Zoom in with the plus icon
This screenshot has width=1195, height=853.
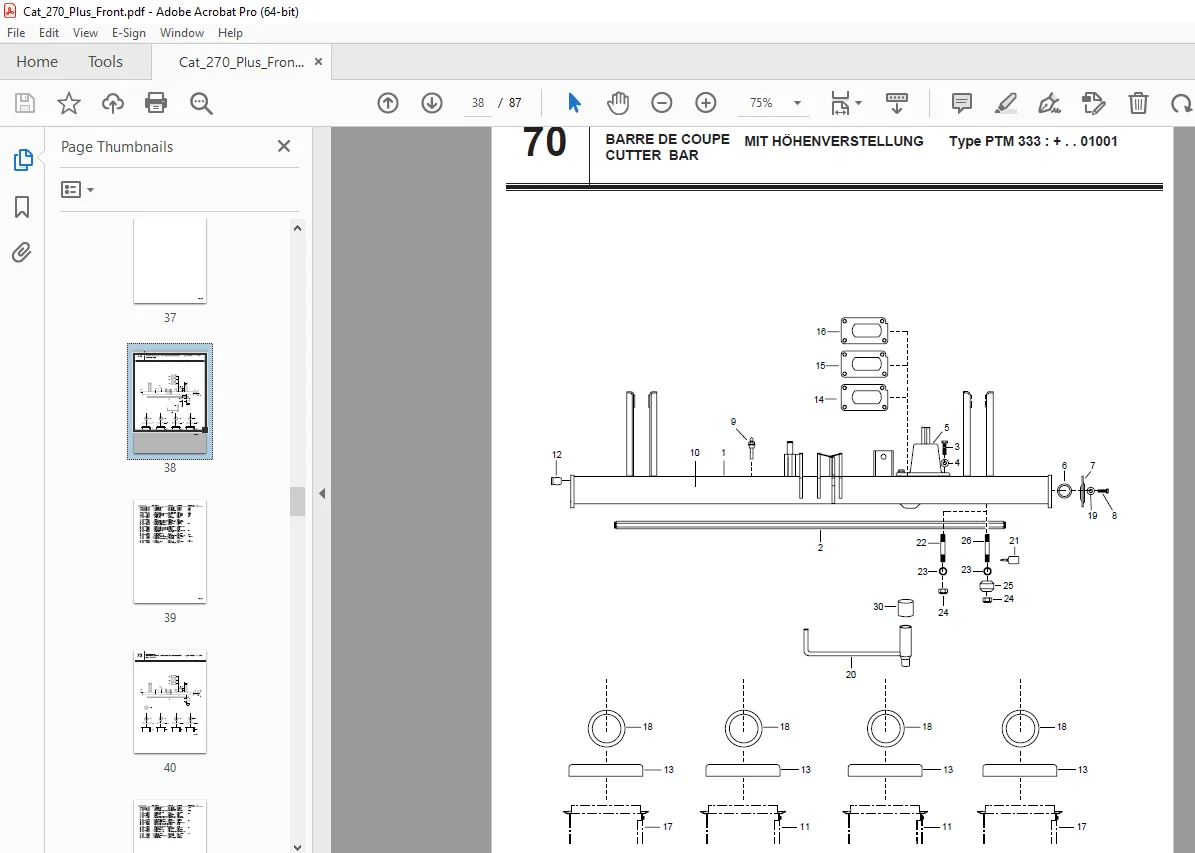(706, 103)
